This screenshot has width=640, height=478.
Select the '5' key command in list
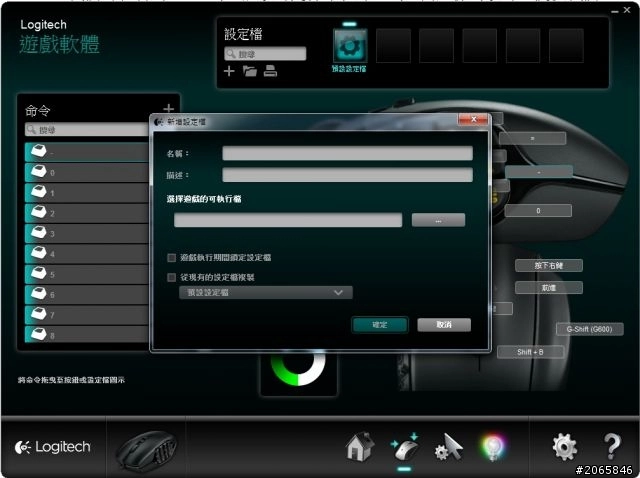pos(87,274)
